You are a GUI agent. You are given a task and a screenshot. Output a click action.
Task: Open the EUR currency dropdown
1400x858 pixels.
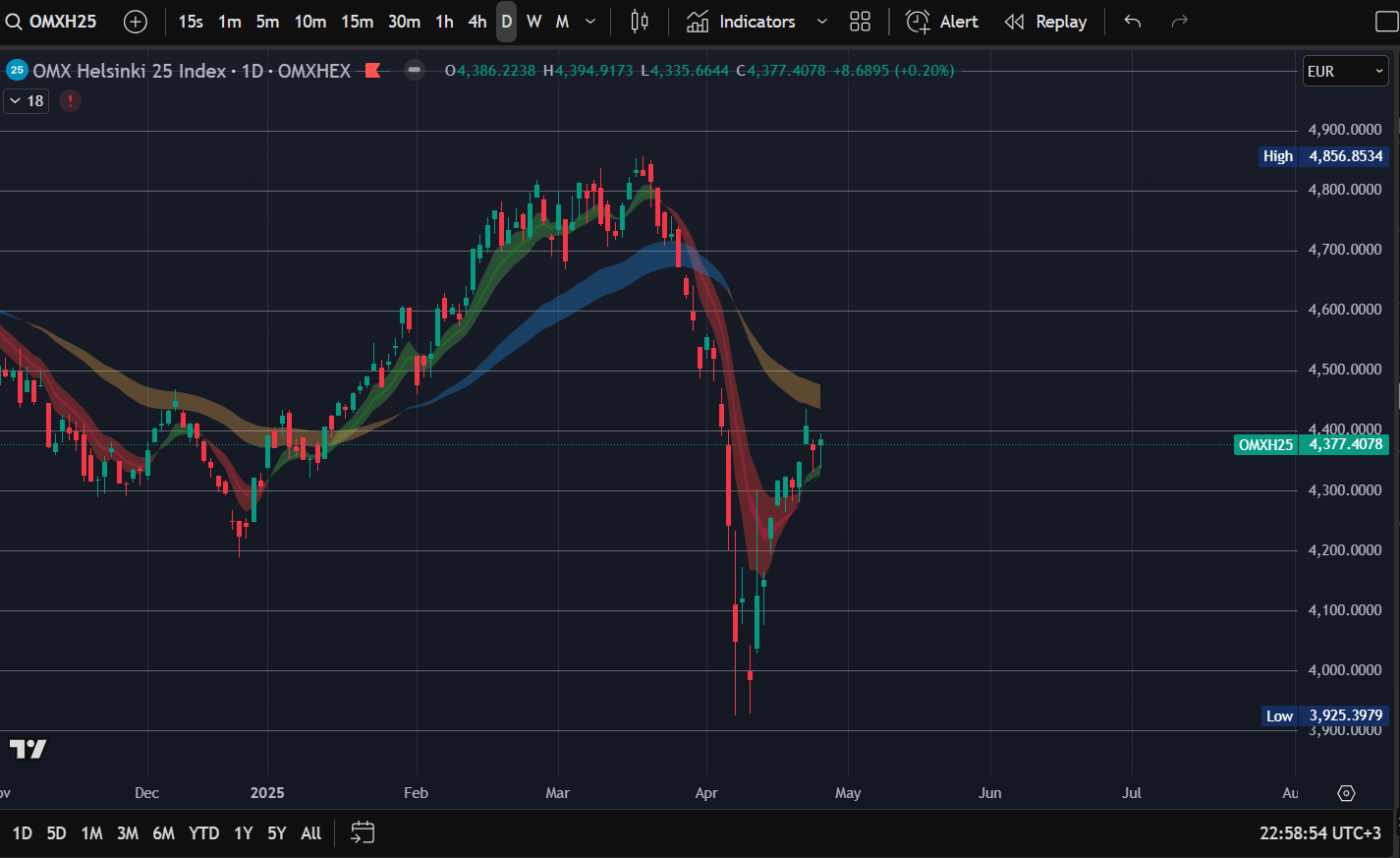(1345, 71)
